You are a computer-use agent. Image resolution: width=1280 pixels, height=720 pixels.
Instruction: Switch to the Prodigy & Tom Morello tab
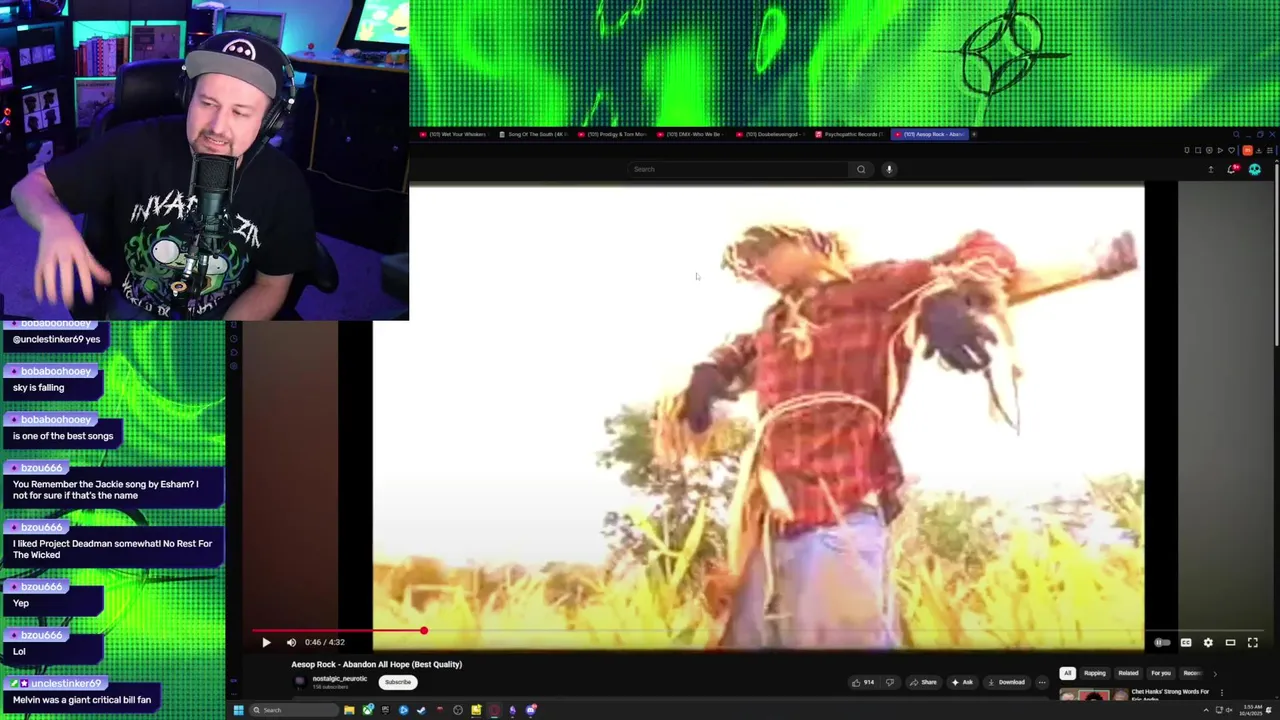pyautogui.click(x=613, y=134)
